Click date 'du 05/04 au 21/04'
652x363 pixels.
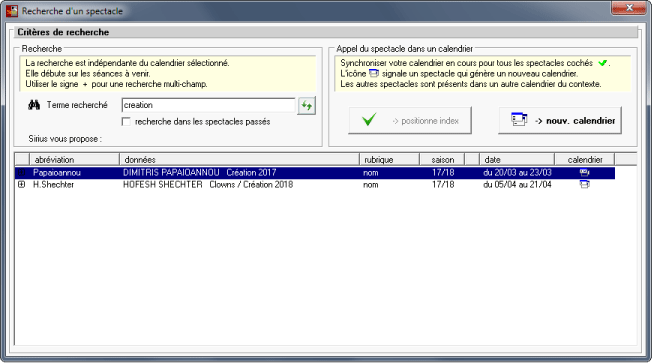(x=517, y=184)
